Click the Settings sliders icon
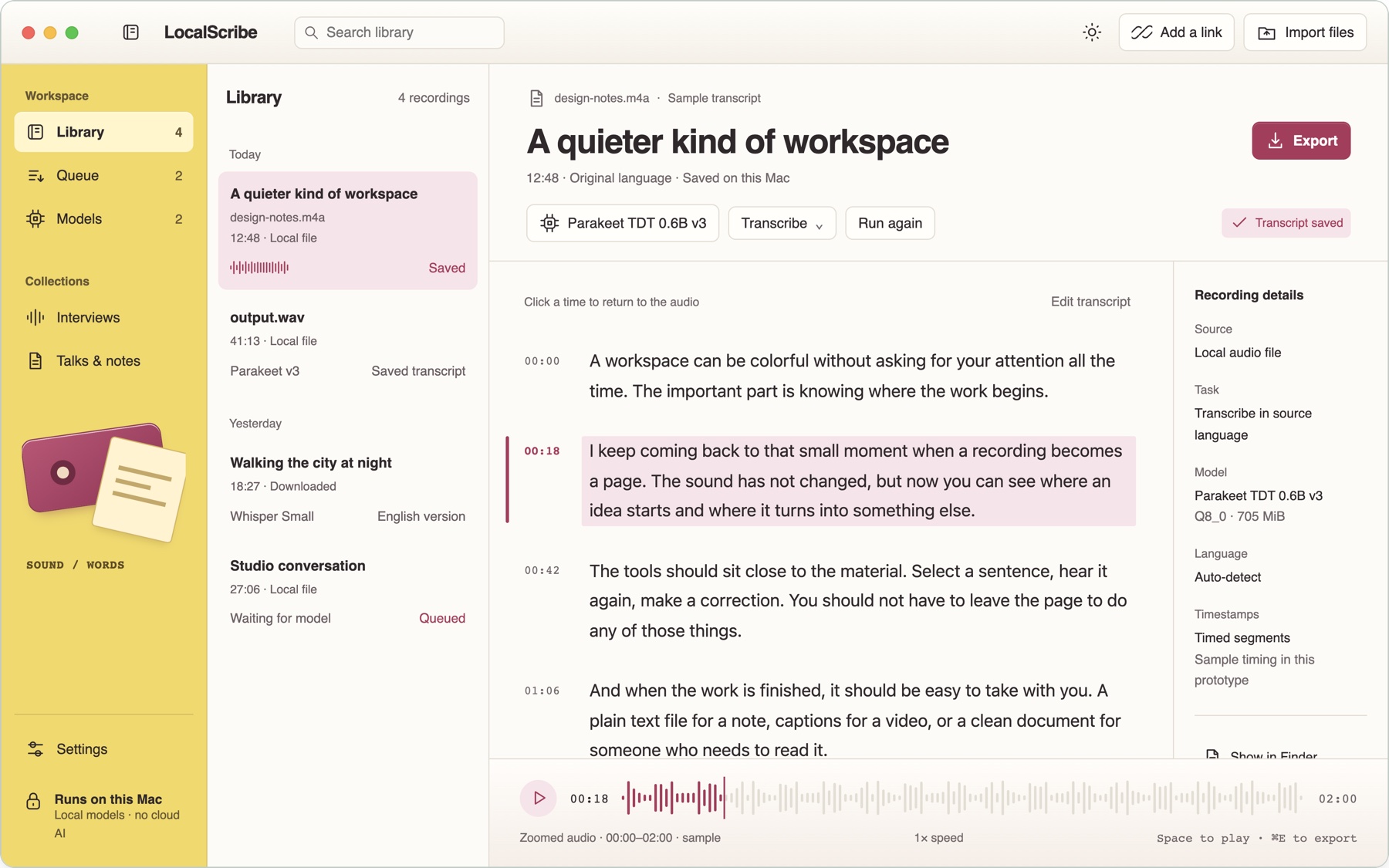Image resolution: width=1389 pixels, height=868 pixels. pos(35,749)
